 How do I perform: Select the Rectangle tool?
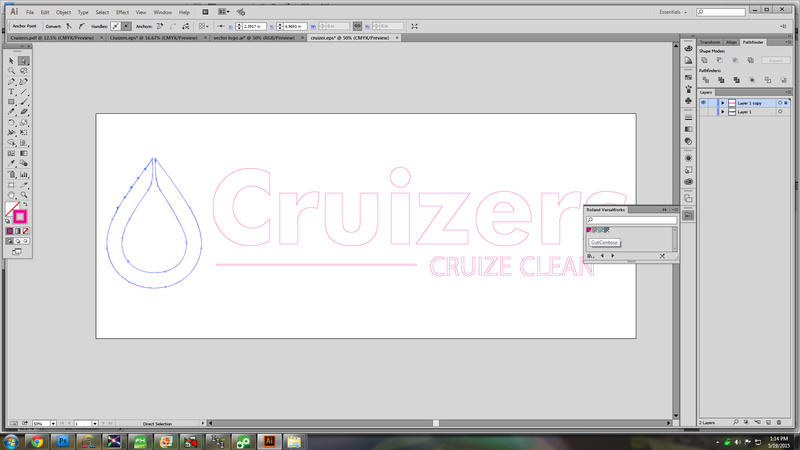click(11, 102)
